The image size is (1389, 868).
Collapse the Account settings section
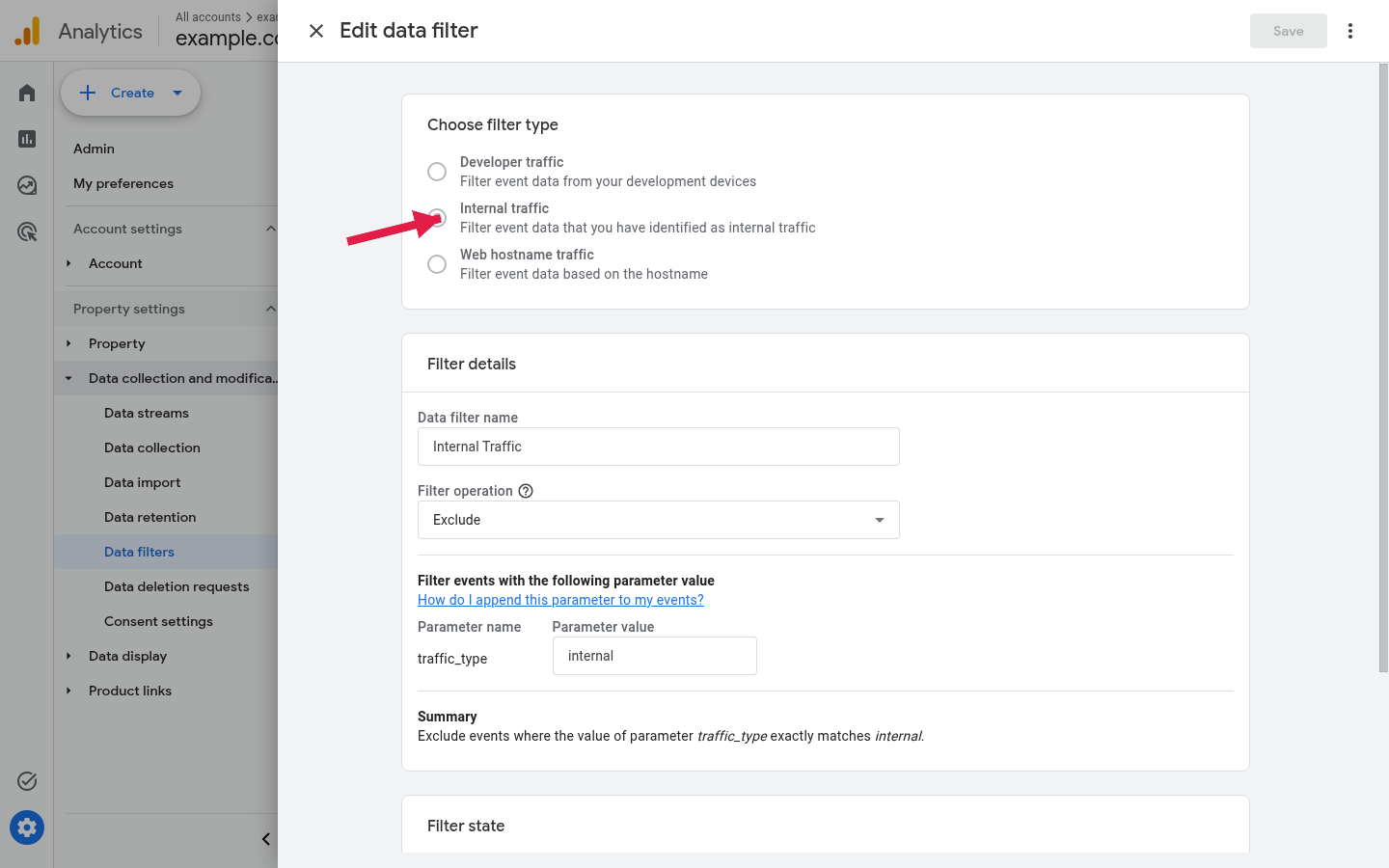[x=270, y=229]
